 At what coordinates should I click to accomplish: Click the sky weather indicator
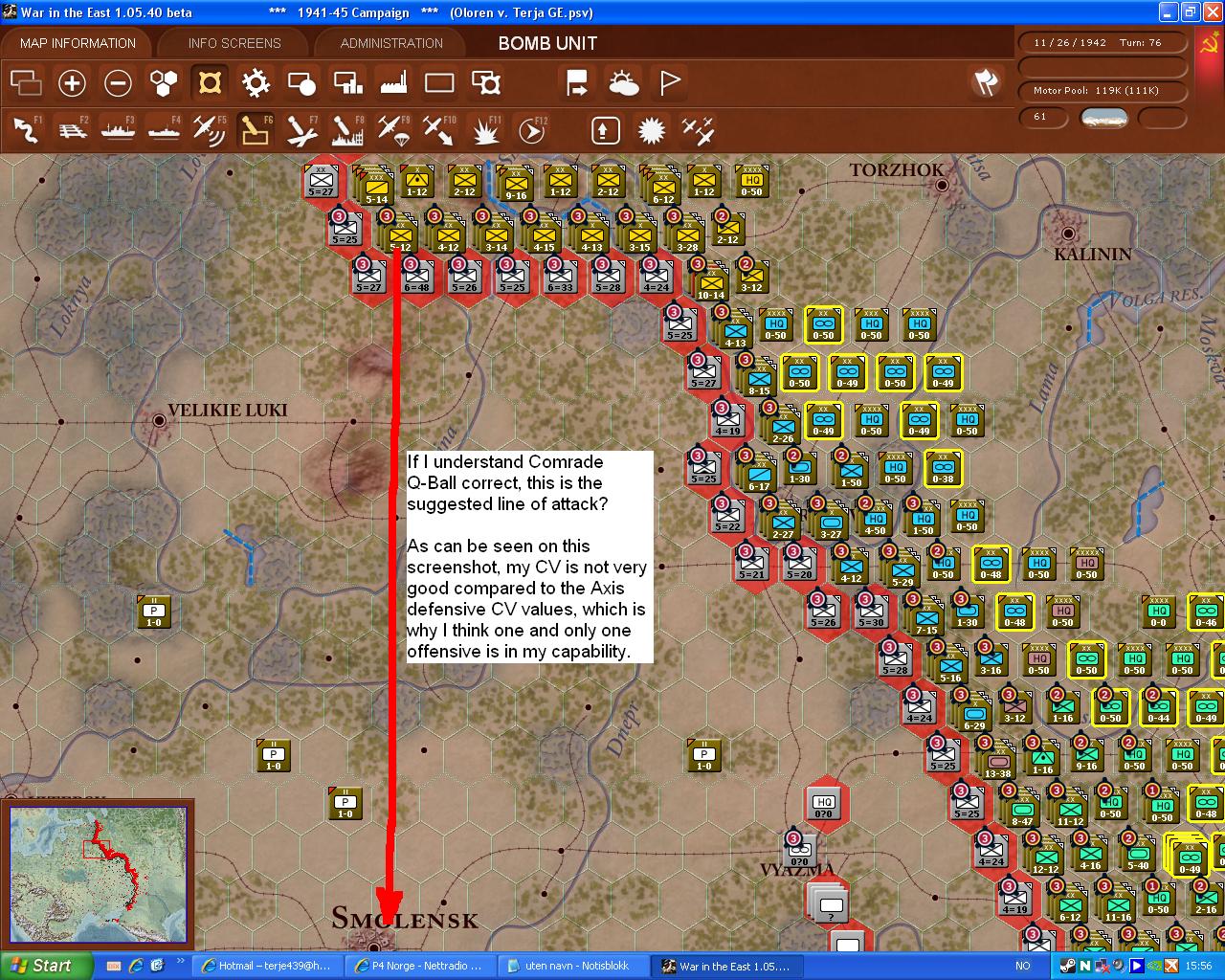click(x=1104, y=118)
